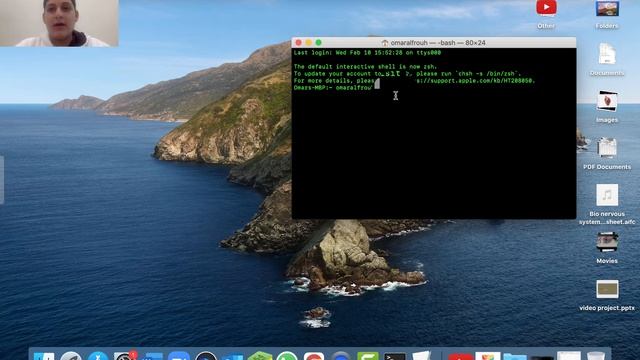This screenshot has height=360, width=640.
Task: Open the Images stack on desktop
Action: [607, 101]
